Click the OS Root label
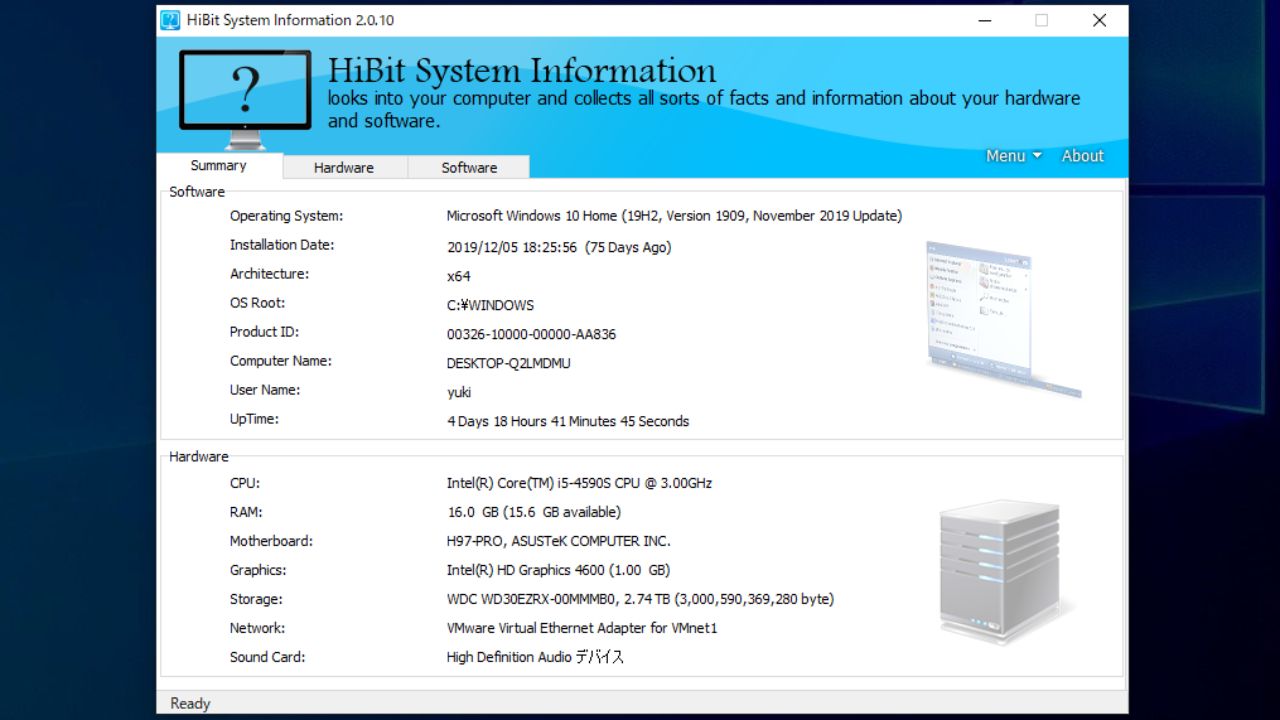This screenshot has width=1280, height=720. pyautogui.click(x=257, y=303)
